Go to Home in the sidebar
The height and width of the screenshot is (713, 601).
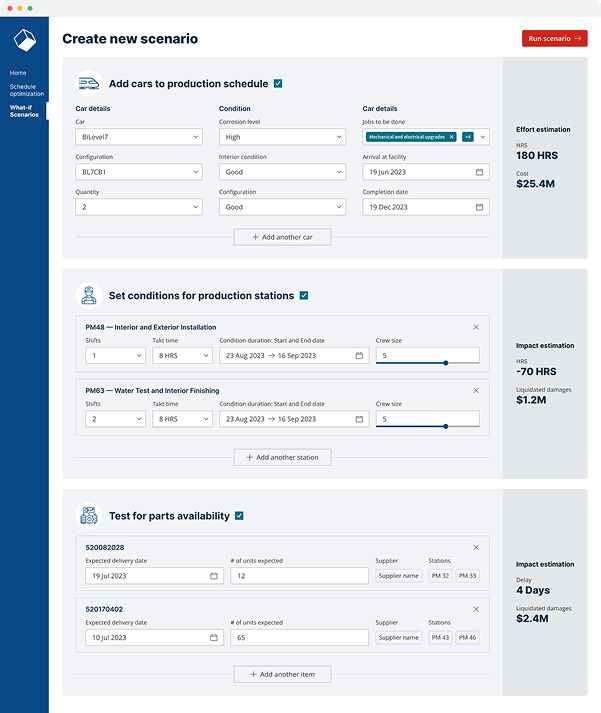tap(18, 73)
